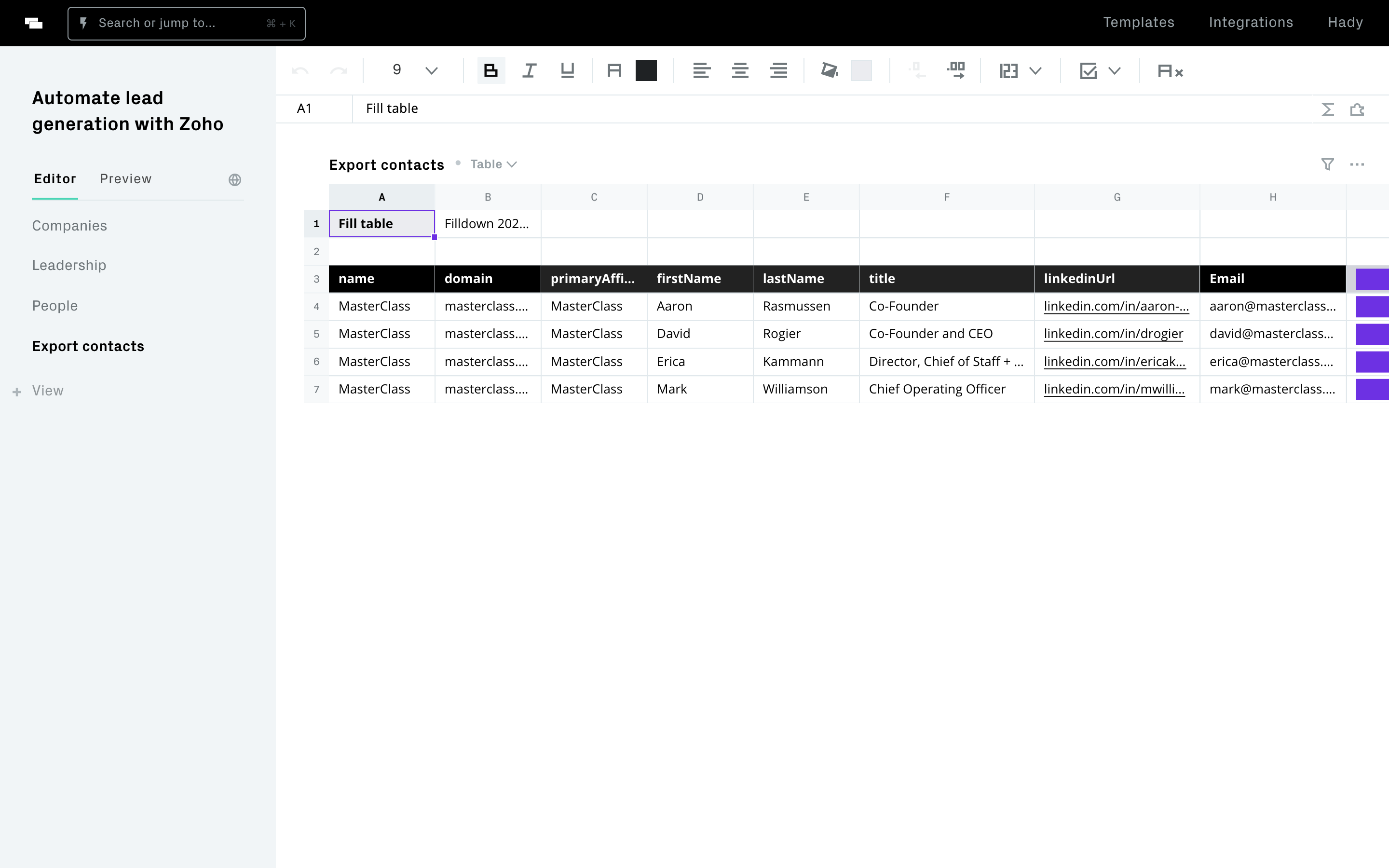Click the purple button in Mark's row
Viewport: 1389px width, 868px height.
click(x=1372, y=389)
